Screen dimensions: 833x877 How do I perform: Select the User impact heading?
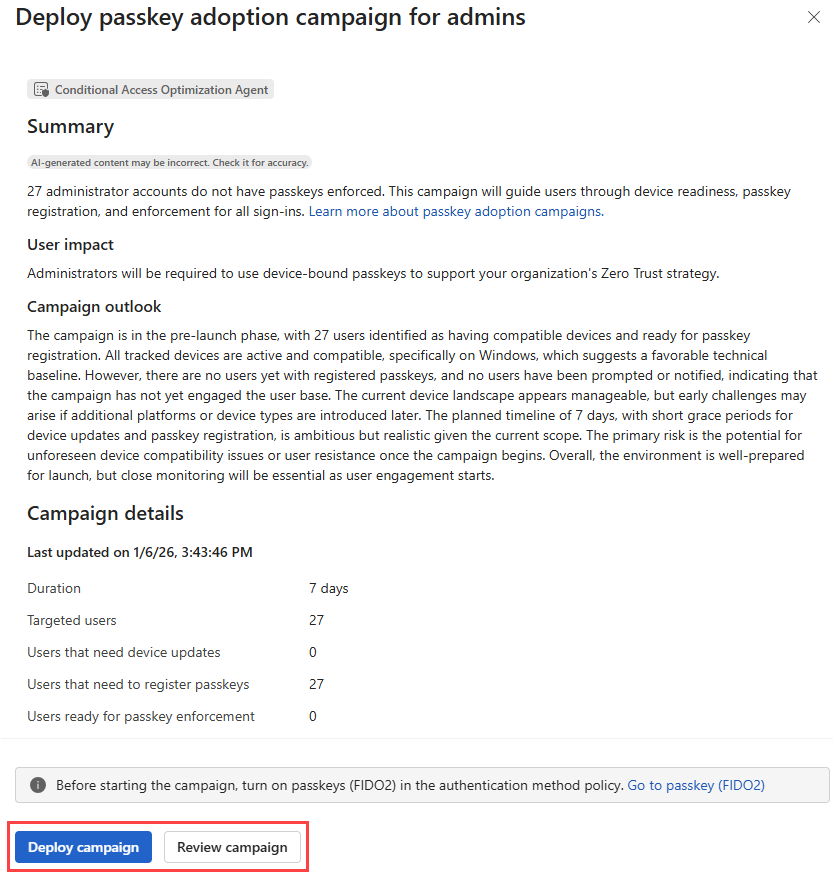pyautogui.click(x=70, y=244)
